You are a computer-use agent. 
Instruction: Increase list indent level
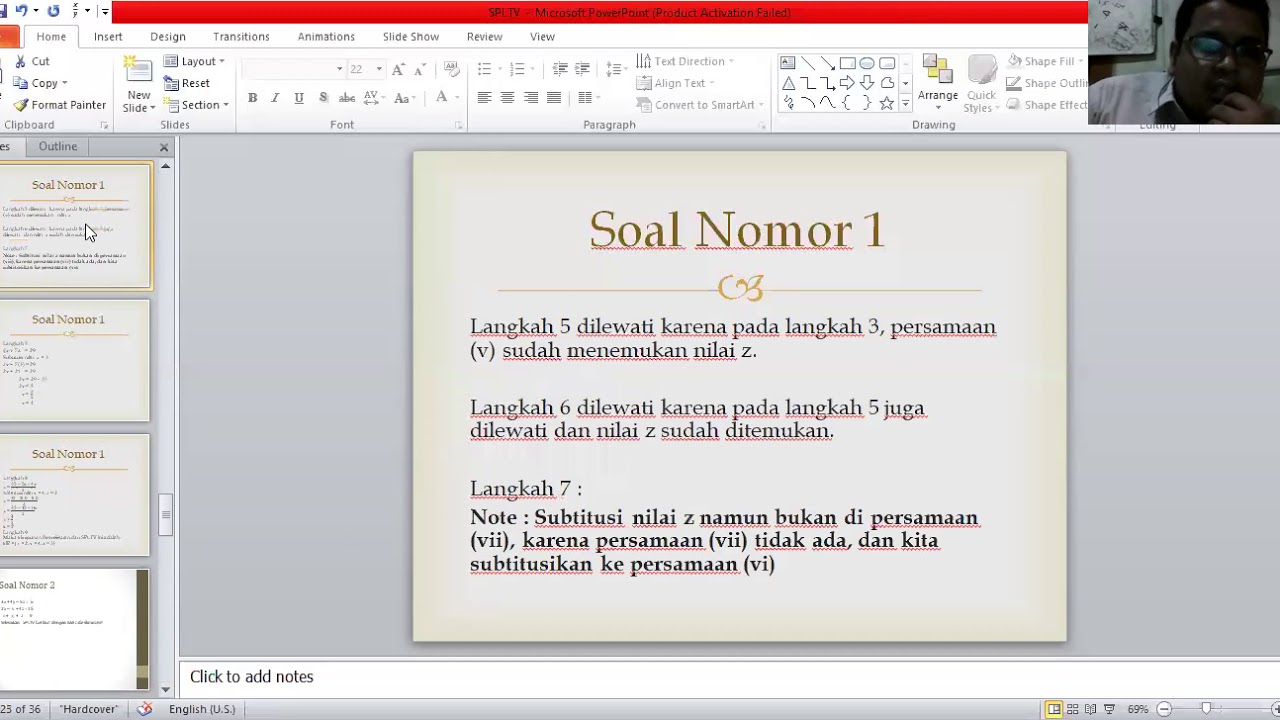point(586,69)
